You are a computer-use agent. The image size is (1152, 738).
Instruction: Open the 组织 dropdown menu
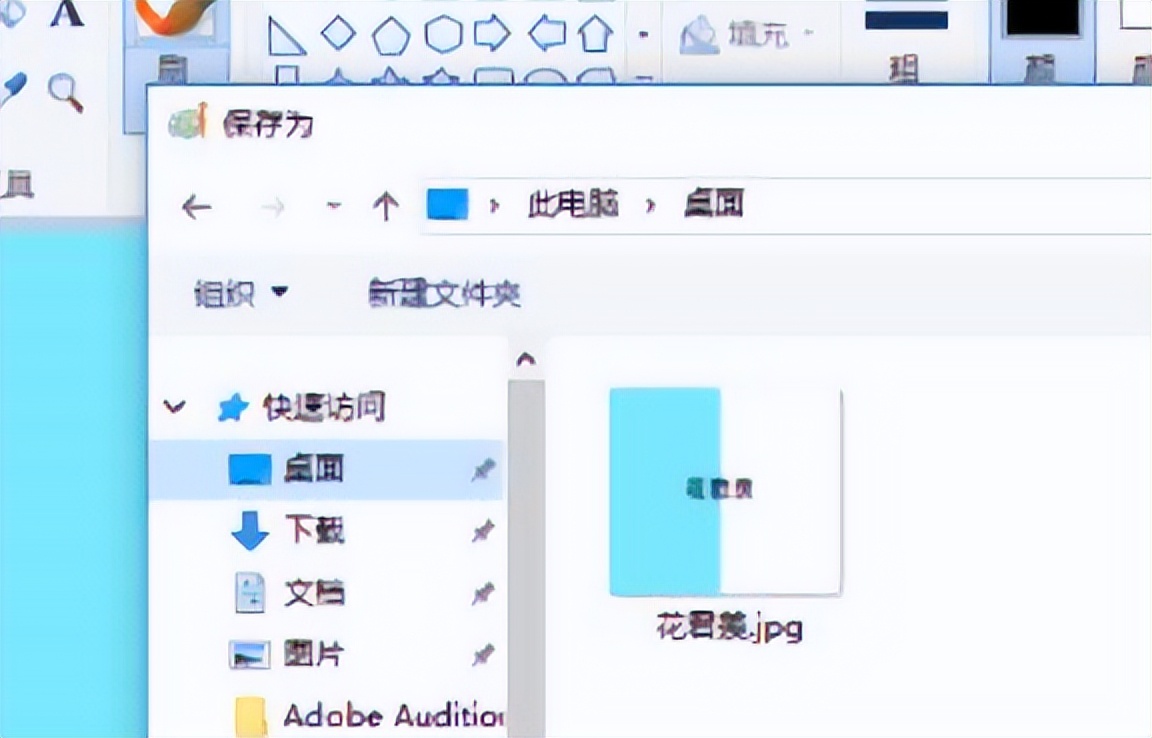tap(240, 294)
